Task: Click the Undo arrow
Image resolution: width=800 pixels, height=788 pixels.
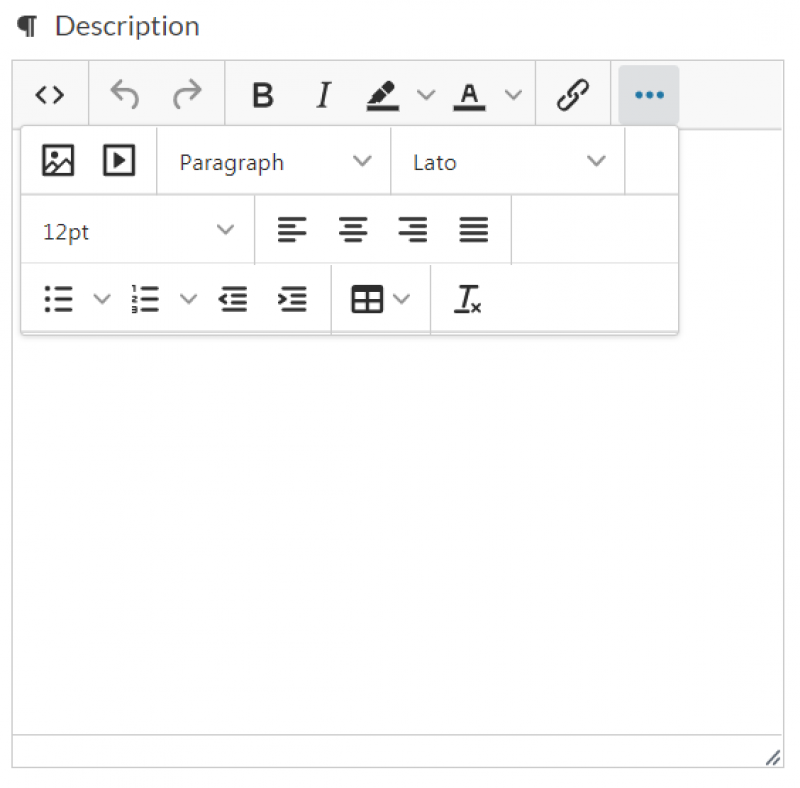Action: point(125,95)
